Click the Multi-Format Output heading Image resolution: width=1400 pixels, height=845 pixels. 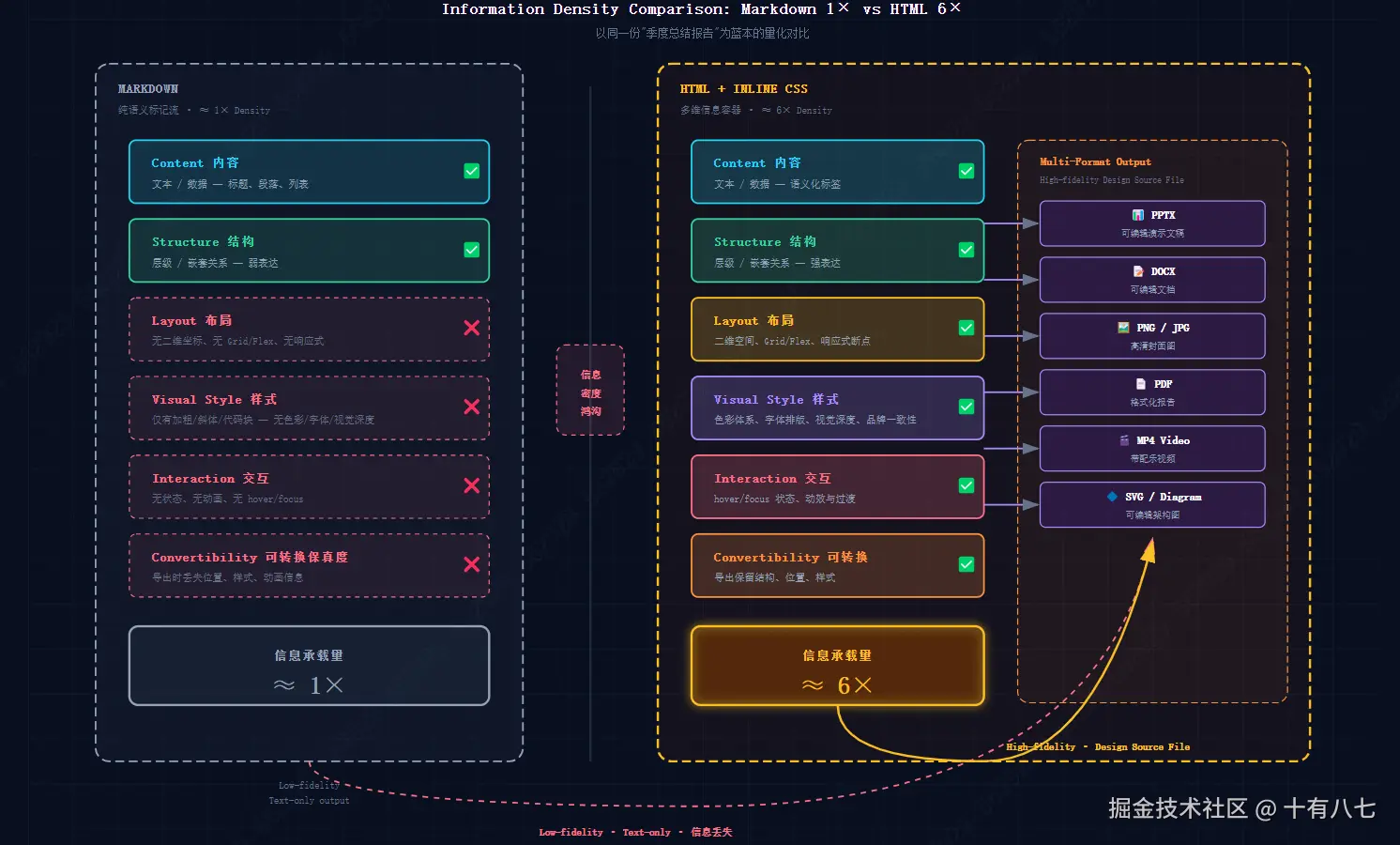[1095, 161]
